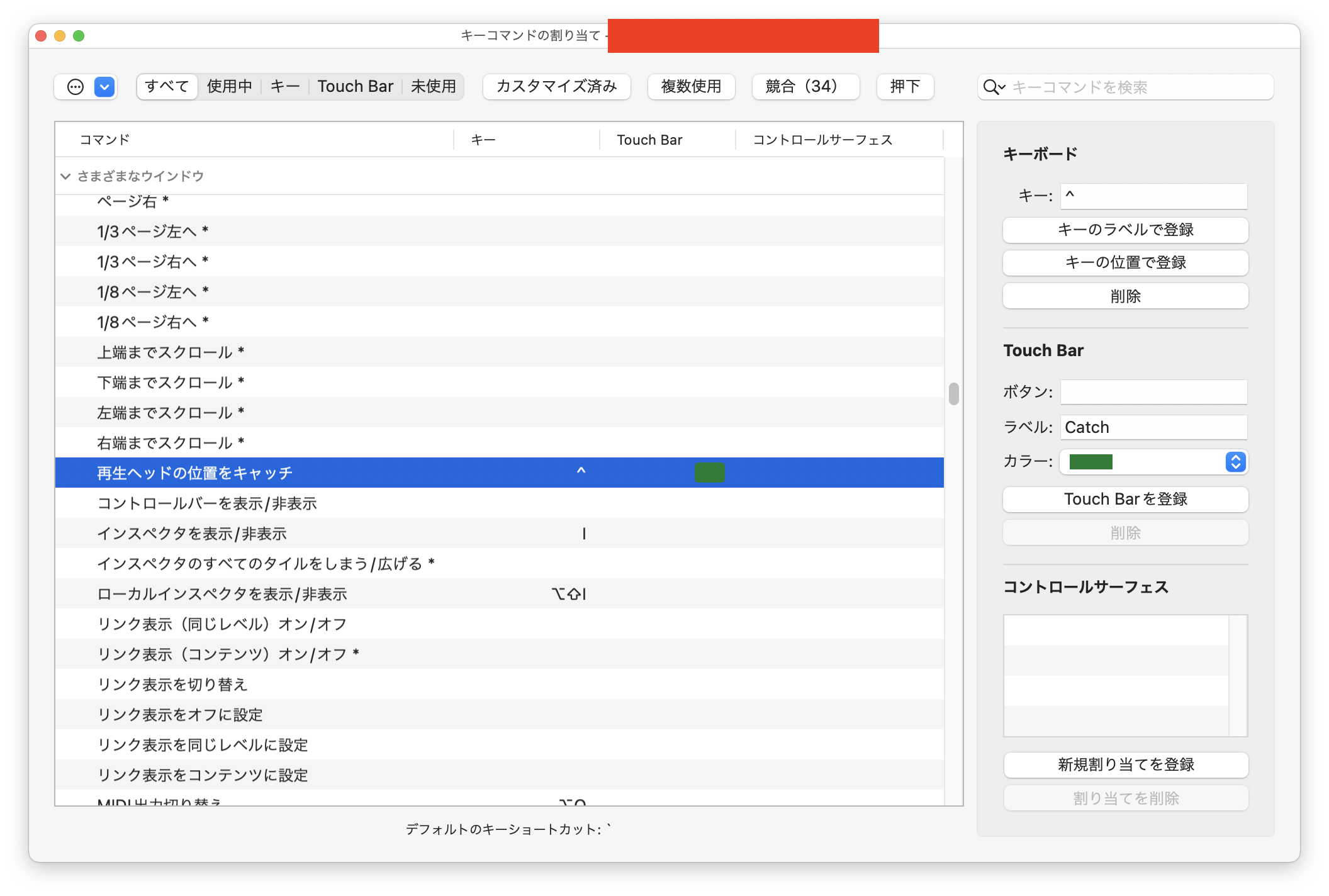This screenshot has width=1329, height=896.
Task: Select the インスペクタを表示/非表示 row
Action: [192, 534]
